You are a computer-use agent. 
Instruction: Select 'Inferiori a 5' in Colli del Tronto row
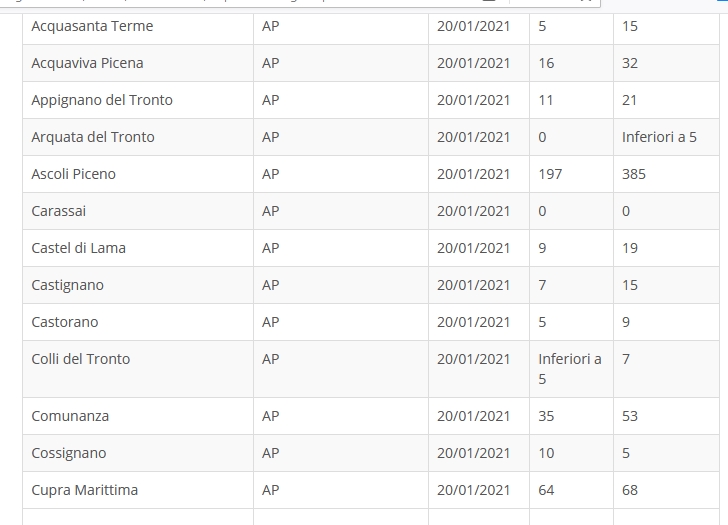click(570, 369)
